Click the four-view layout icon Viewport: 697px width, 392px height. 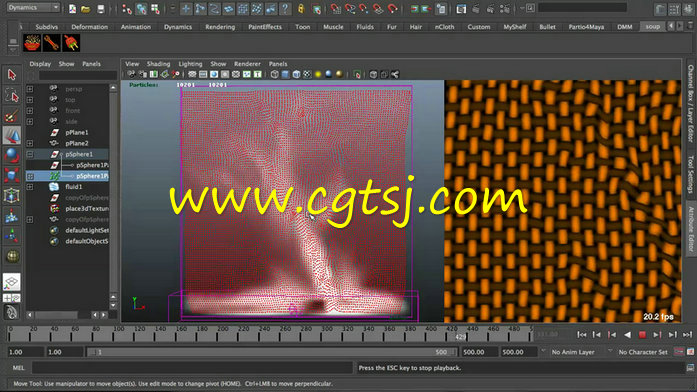point(12,298)
